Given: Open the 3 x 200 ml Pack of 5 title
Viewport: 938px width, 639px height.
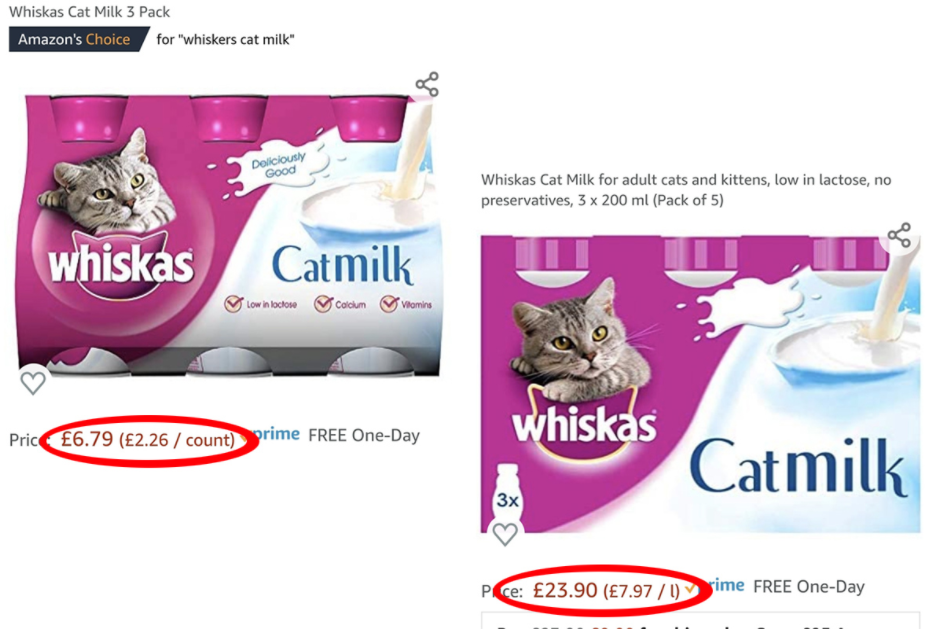Looking at the screenshot, I should coord(686,190).
